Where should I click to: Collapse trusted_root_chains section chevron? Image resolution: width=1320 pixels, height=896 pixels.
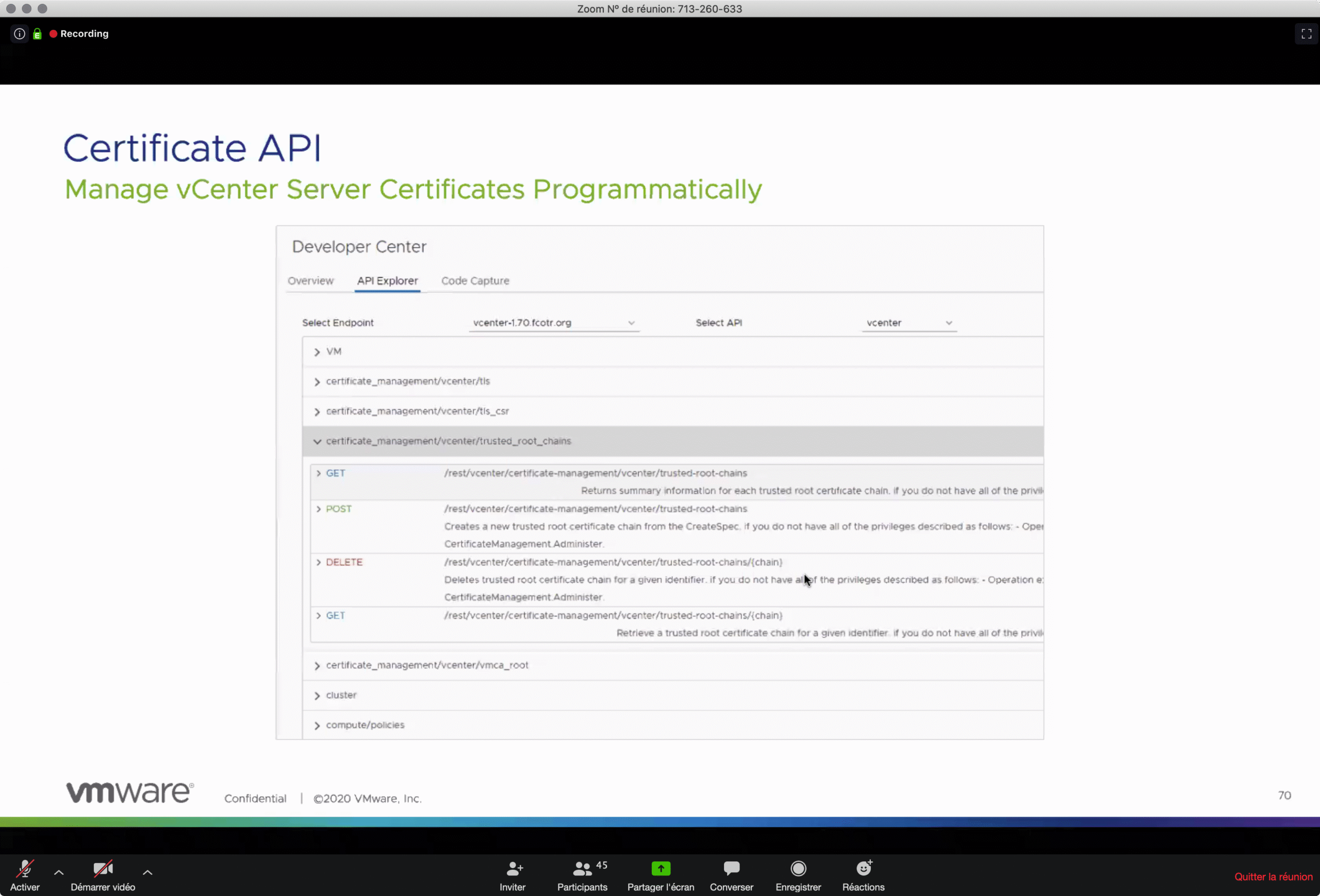tap(317, 441)
